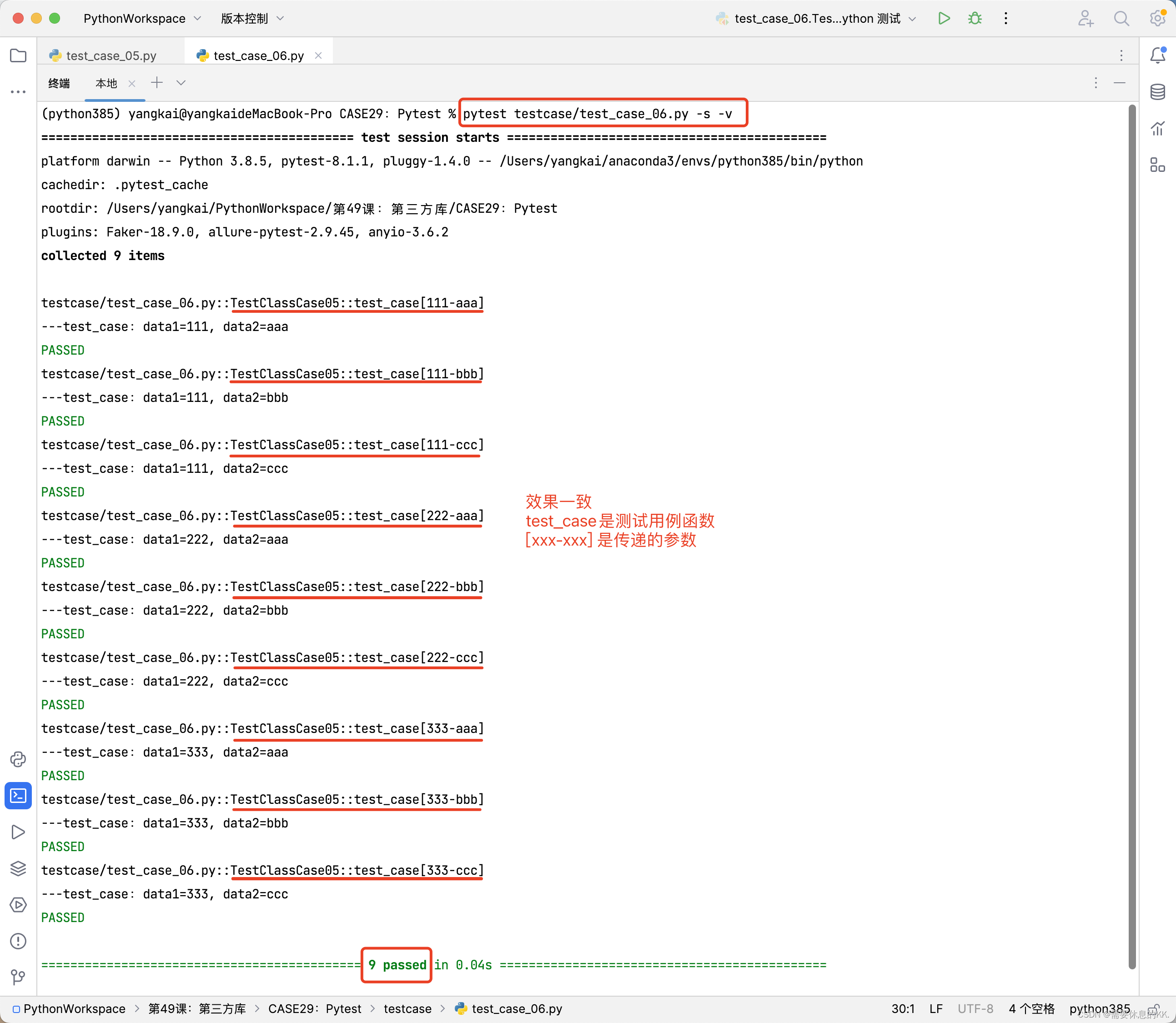Close the test_case_06.py editor tab

(318, 55)
